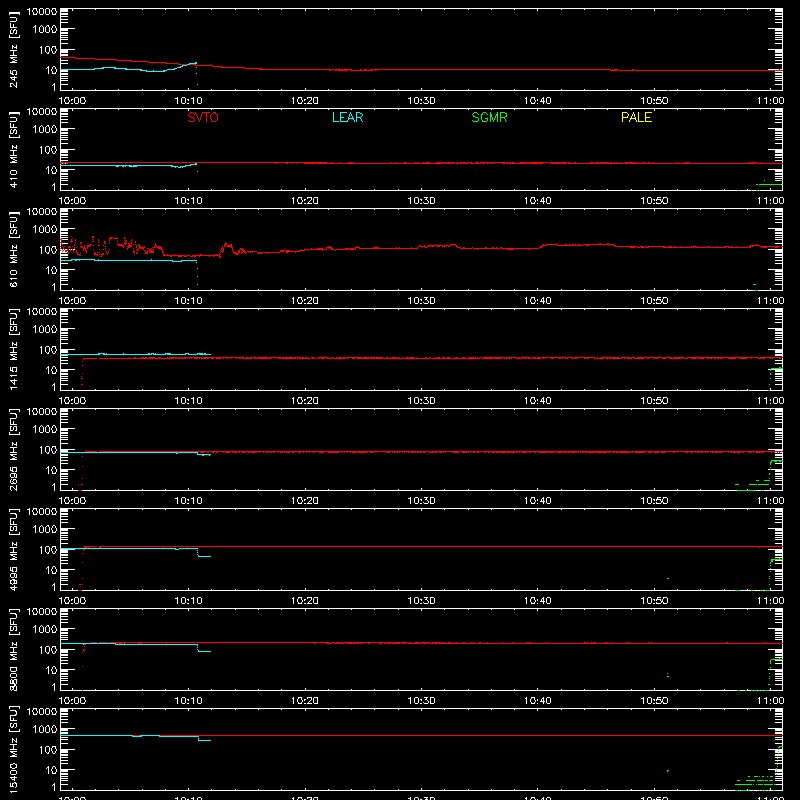800x800 pixels.
Task: Click the 100 tick on 4995 MHz axis
Action: [x=48, y=550]
